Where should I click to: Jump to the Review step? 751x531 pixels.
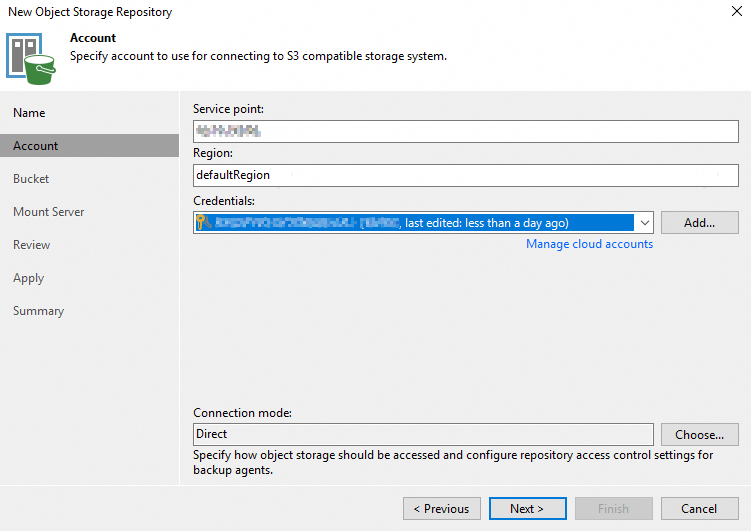pyautogui.click(x=32, y=245)
